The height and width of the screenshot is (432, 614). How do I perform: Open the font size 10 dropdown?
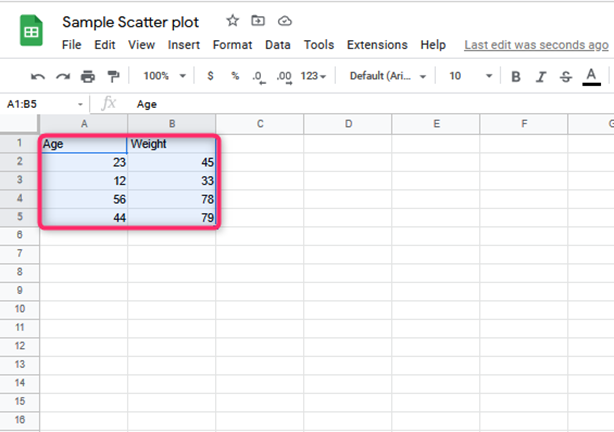click(x=470, y=76)
